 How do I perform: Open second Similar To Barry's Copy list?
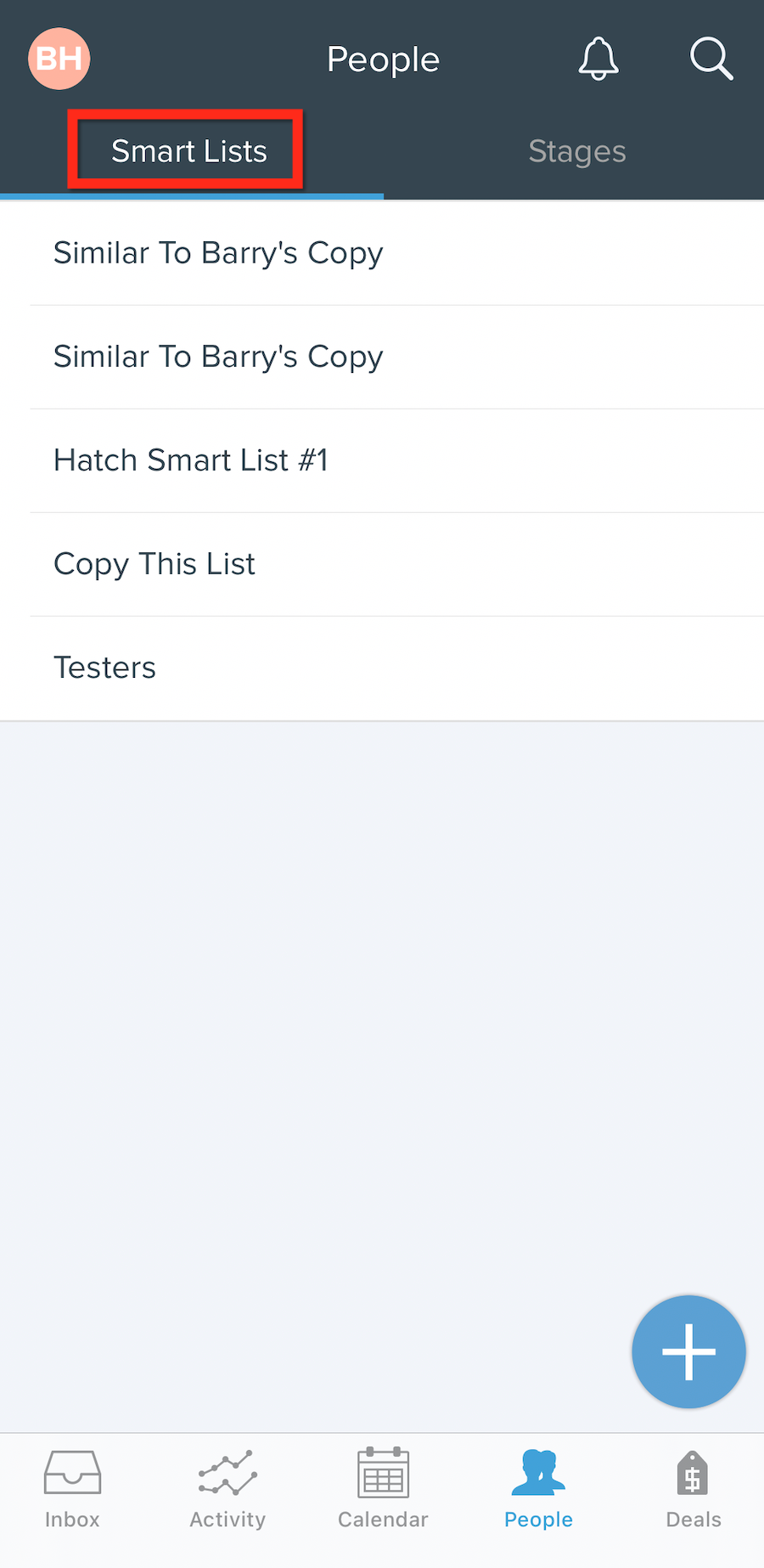(x=382, y=357)
